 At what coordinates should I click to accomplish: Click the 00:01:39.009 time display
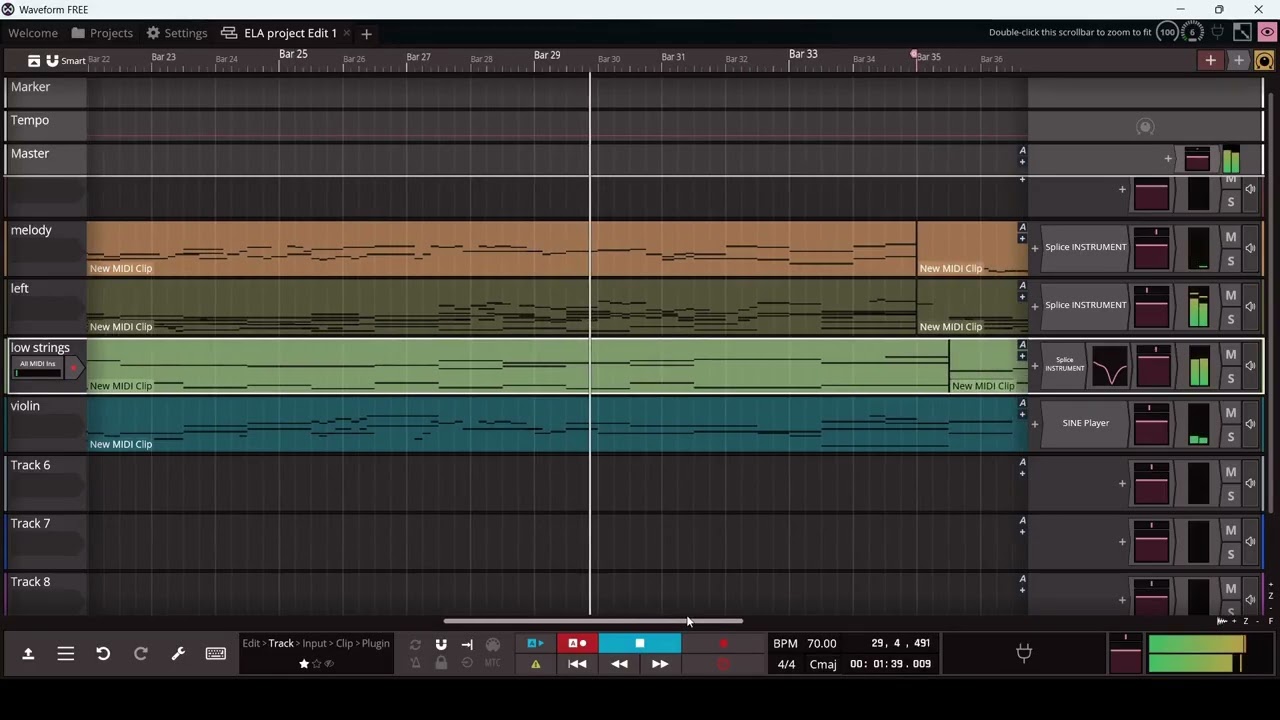[x=890, y=664]
